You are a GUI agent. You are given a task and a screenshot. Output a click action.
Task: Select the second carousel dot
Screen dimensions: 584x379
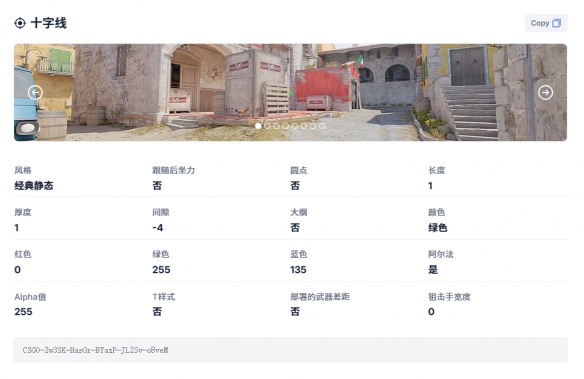[267, 126]
